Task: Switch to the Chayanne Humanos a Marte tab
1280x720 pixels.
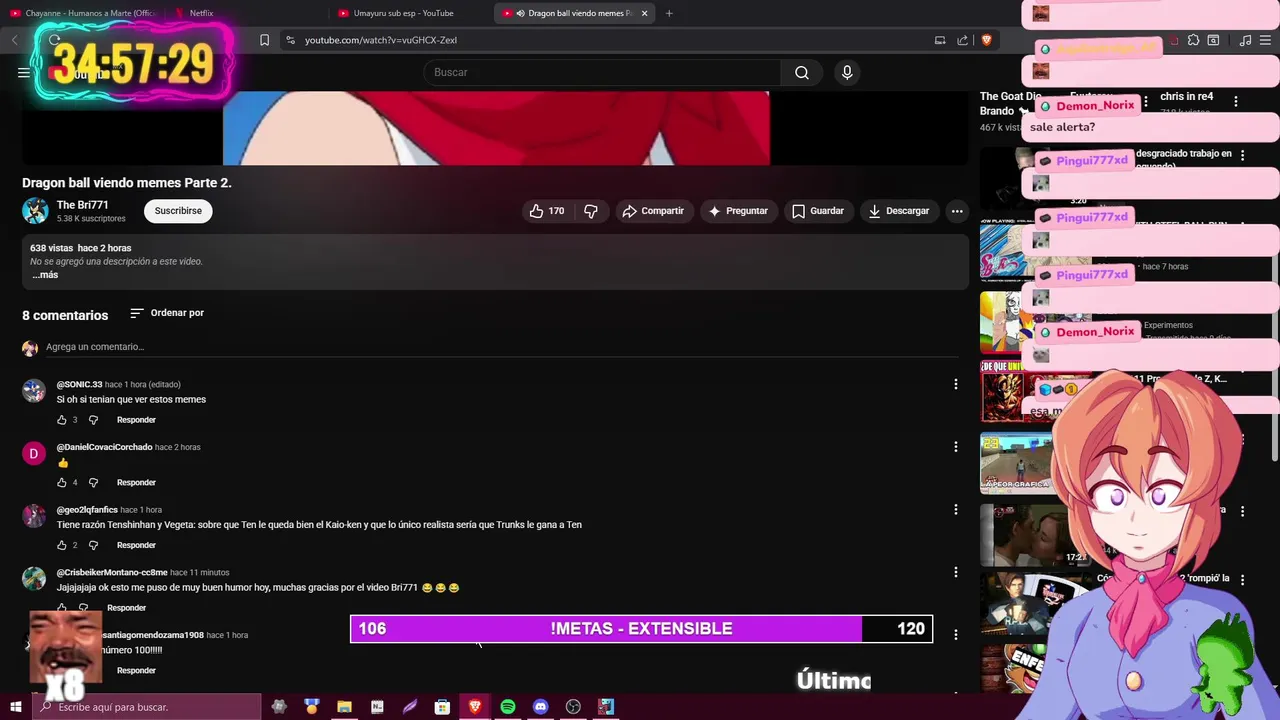Action: 82,13
